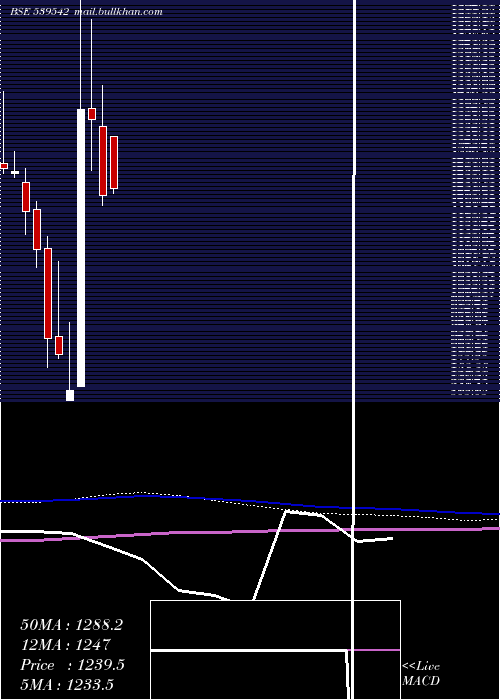
Task: Click the 5MA : 1233.5 value
Action: click(67, 685)
